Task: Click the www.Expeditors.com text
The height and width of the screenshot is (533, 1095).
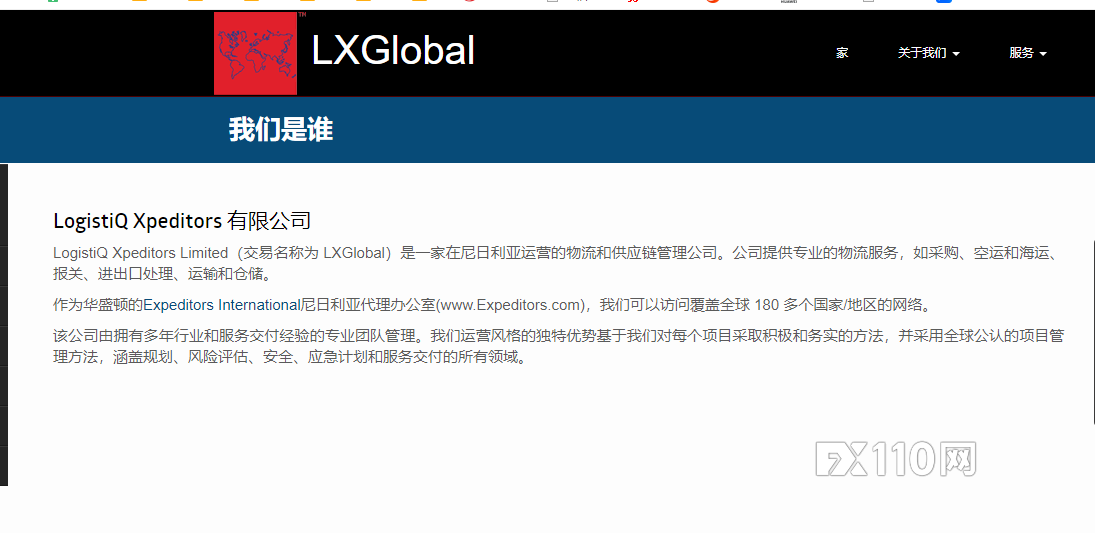Action: coord(509,305)
